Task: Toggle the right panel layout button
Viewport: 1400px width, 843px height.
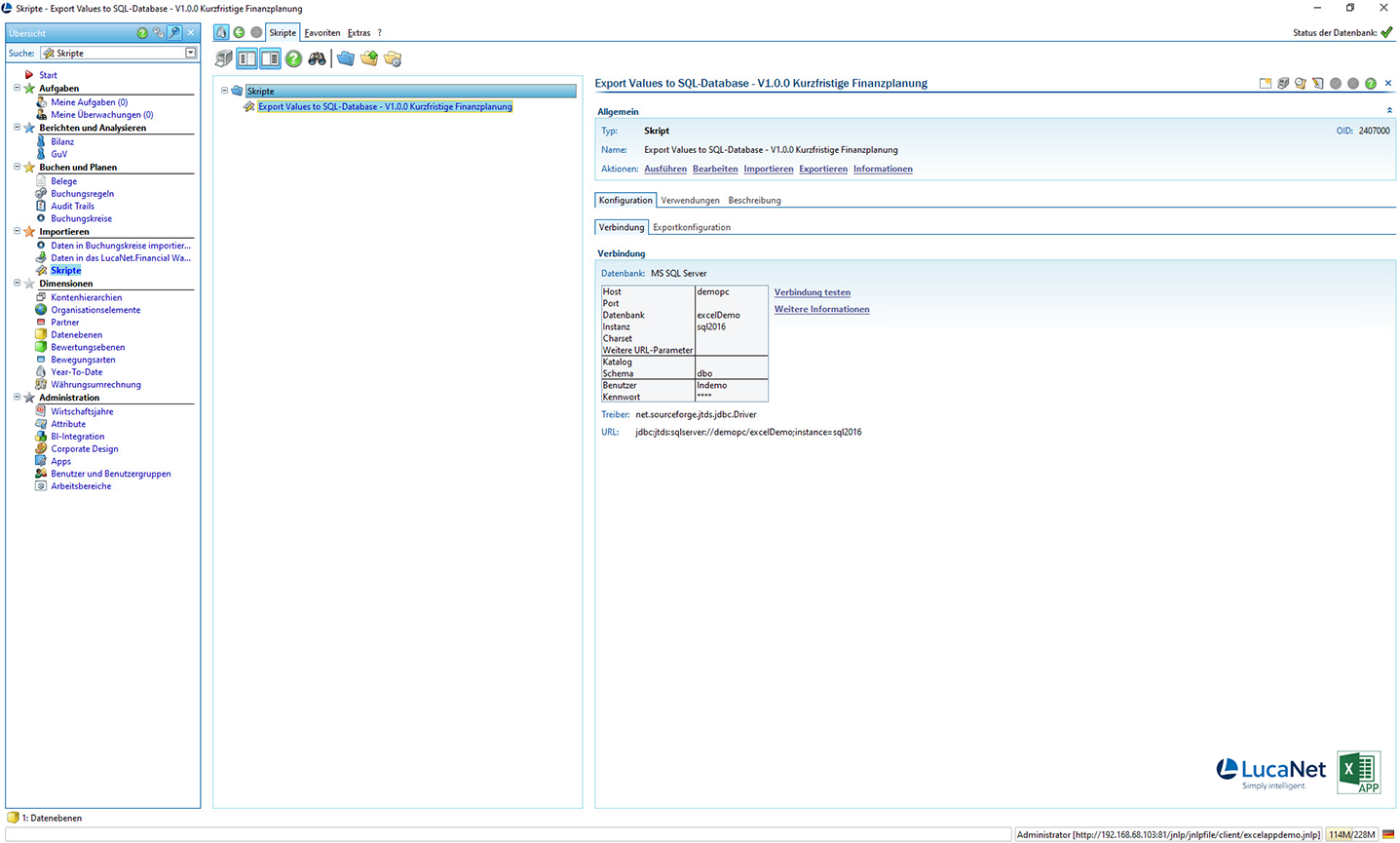Action: tap(270, 58)
